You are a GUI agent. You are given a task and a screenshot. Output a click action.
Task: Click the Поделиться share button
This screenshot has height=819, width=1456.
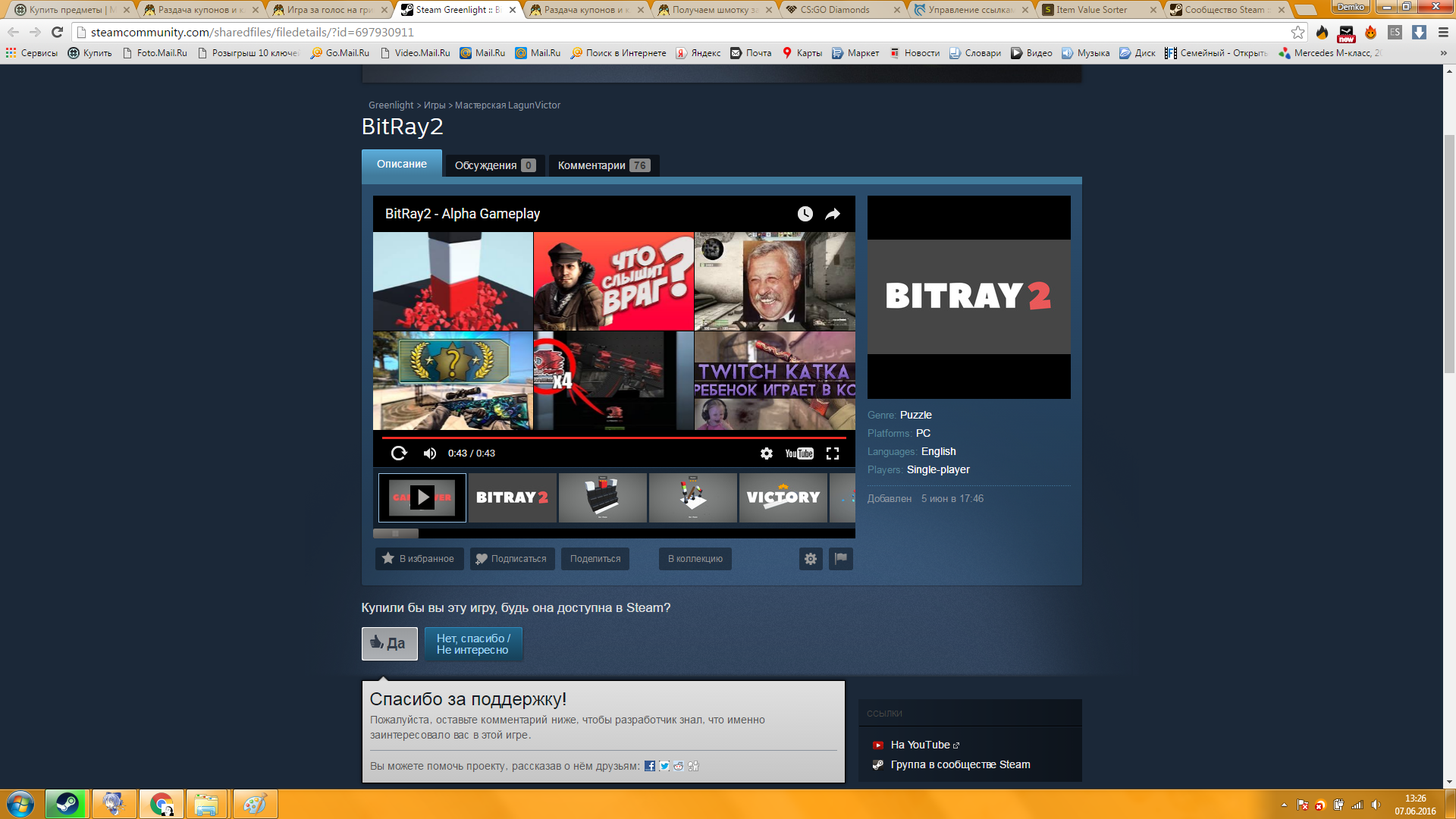tap(595, 559)
